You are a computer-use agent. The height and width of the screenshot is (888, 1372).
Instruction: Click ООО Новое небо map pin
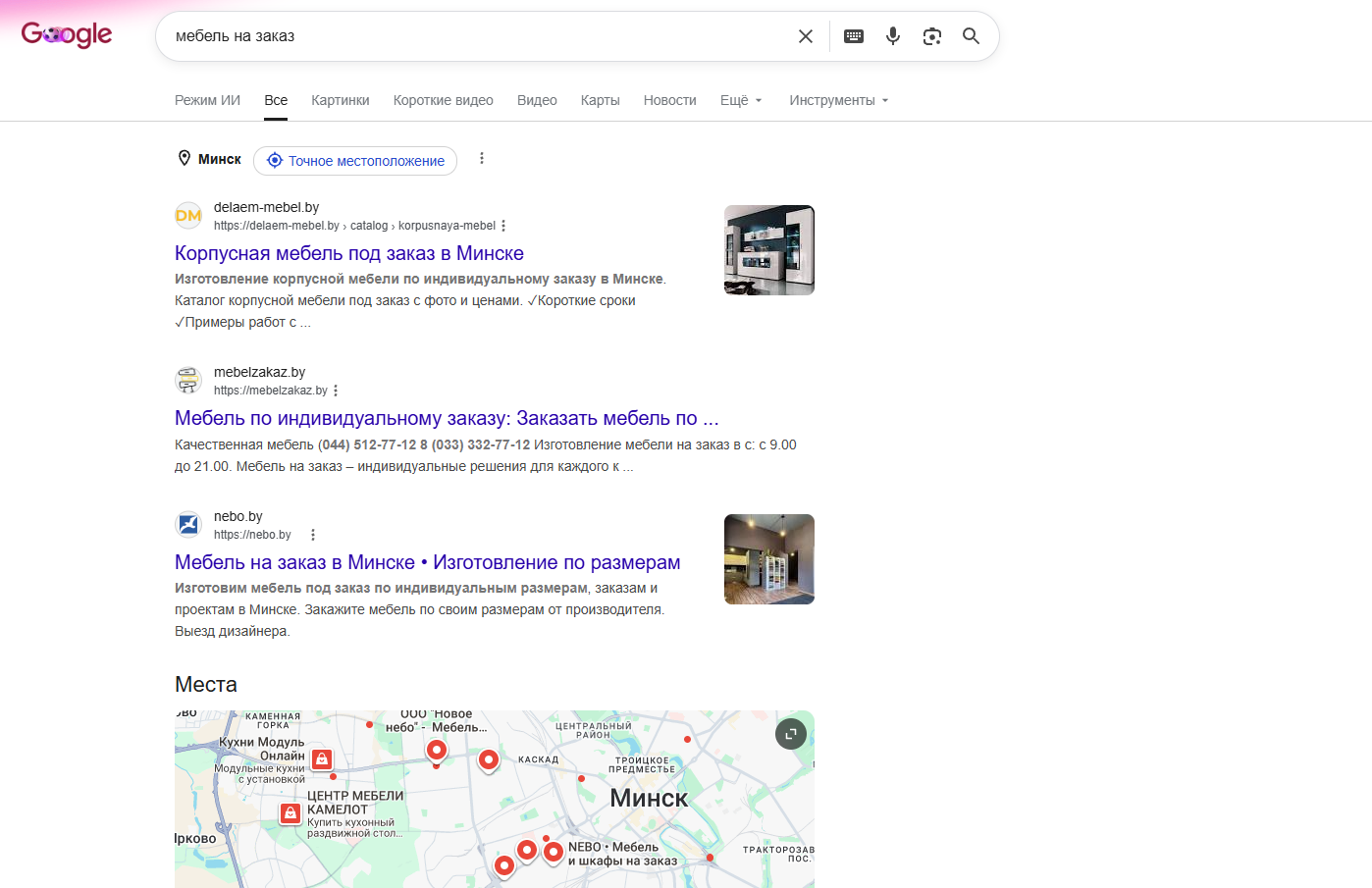(x=437, y=751)
